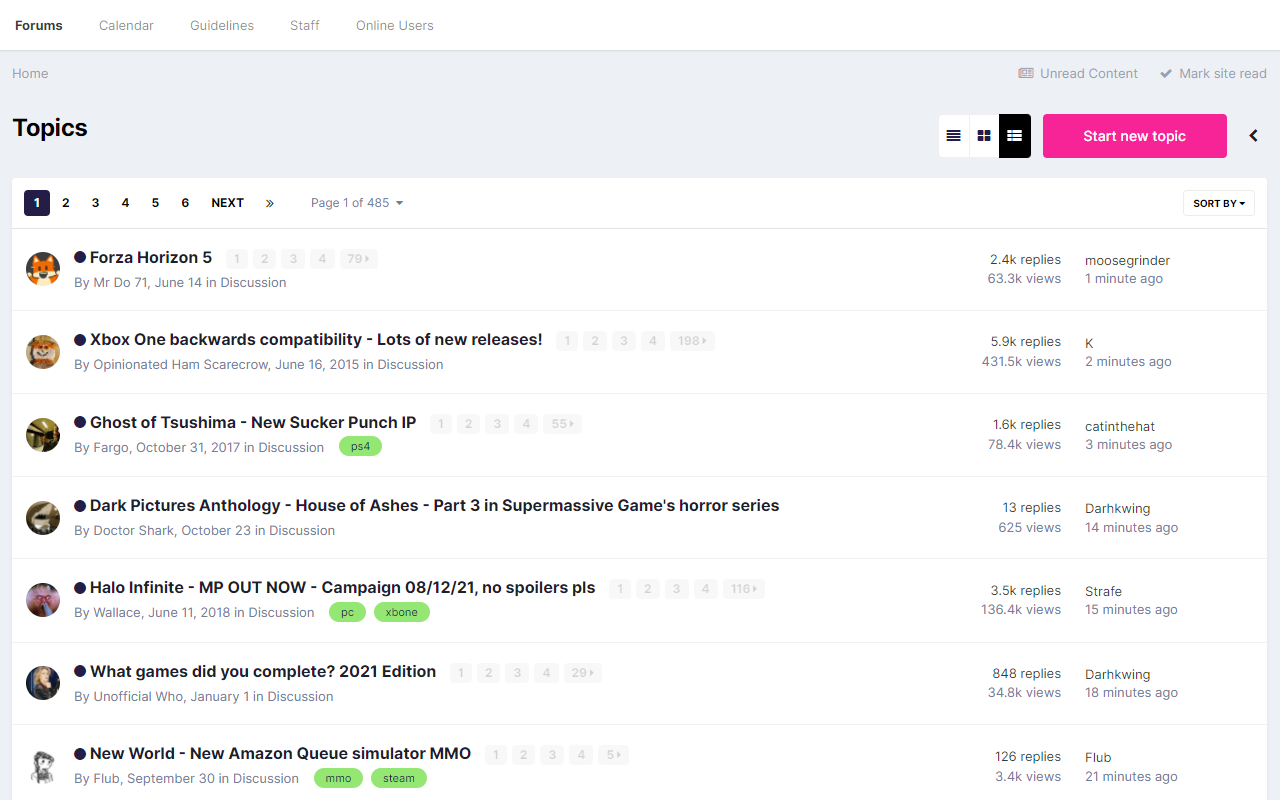This screenshot has width=1280, height=800.
Task: Click unread dot beside Xbox One backwards compatibility
Action: [x=80, y=340]
